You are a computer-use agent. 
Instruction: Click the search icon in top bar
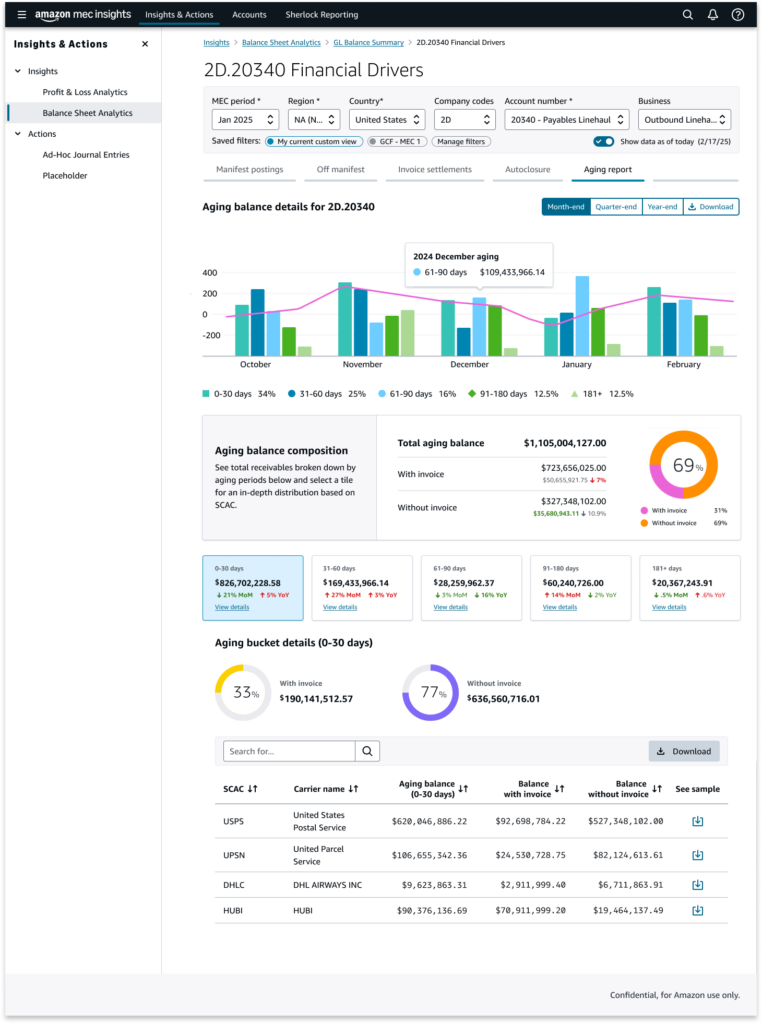pyautogui.click(x=688, y=14)
